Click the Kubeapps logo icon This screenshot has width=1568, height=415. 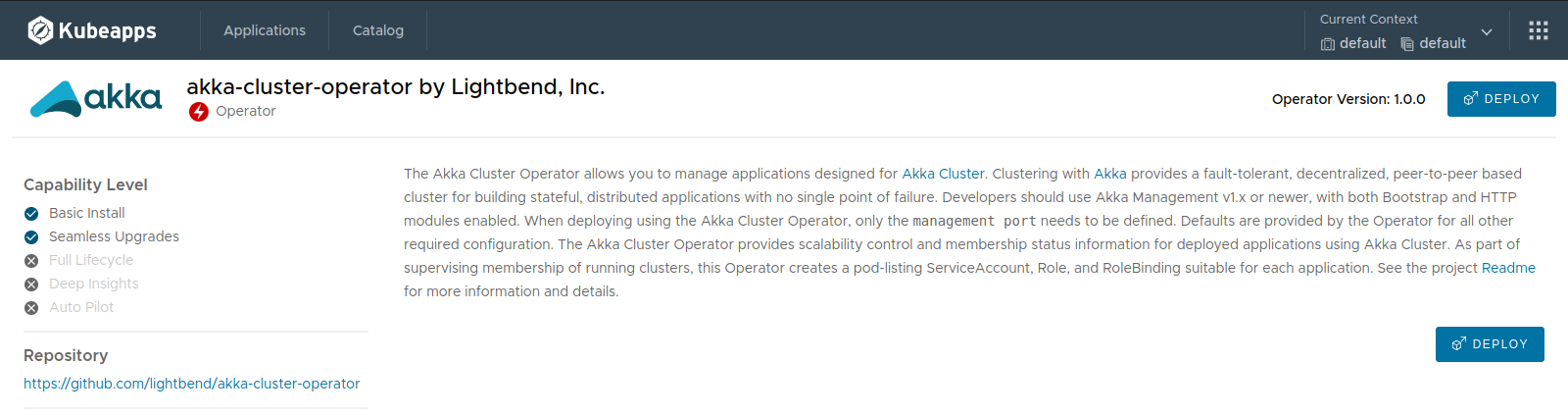(40, 30)
